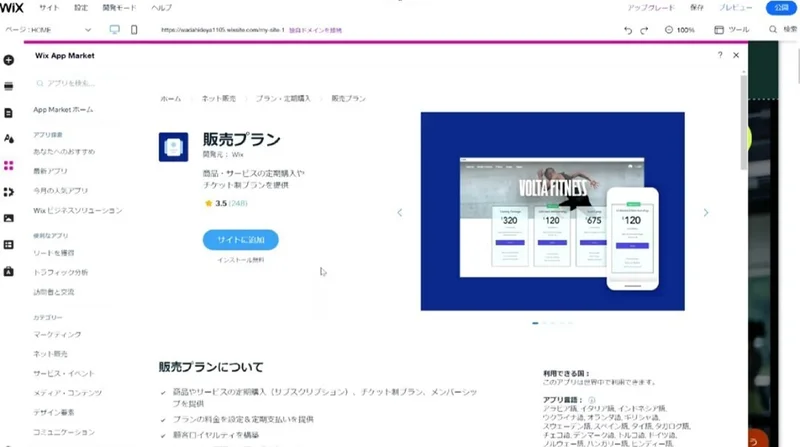Screen dimensions: 800x447
Task: Open the ツール tools menu
Action: point(732,30)
